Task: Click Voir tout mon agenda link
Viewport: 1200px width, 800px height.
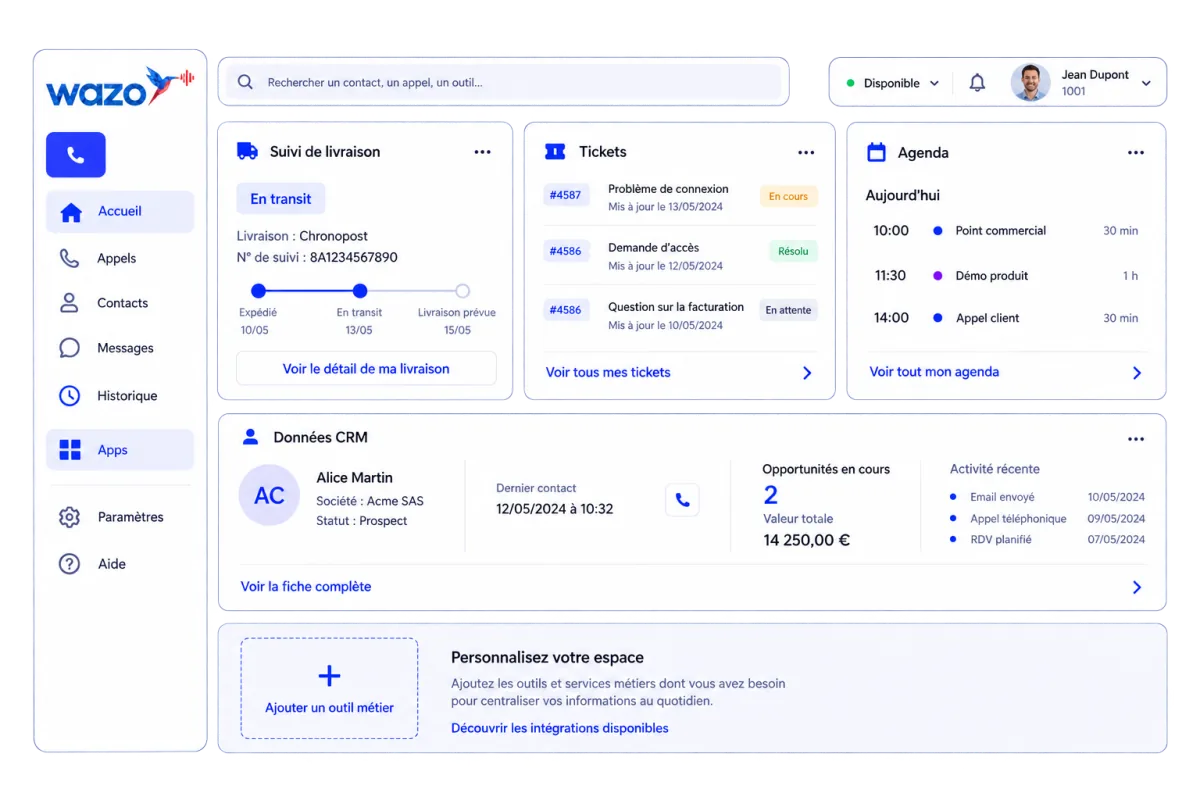Action: [x=934, y=372]
